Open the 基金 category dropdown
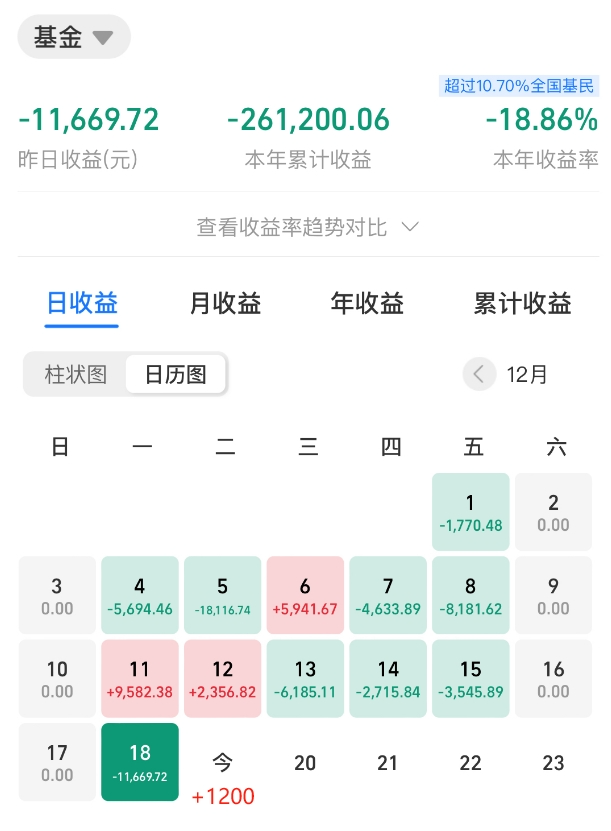Screen dimensions: 611x831 pyautogui.click(x=74, y=37)
